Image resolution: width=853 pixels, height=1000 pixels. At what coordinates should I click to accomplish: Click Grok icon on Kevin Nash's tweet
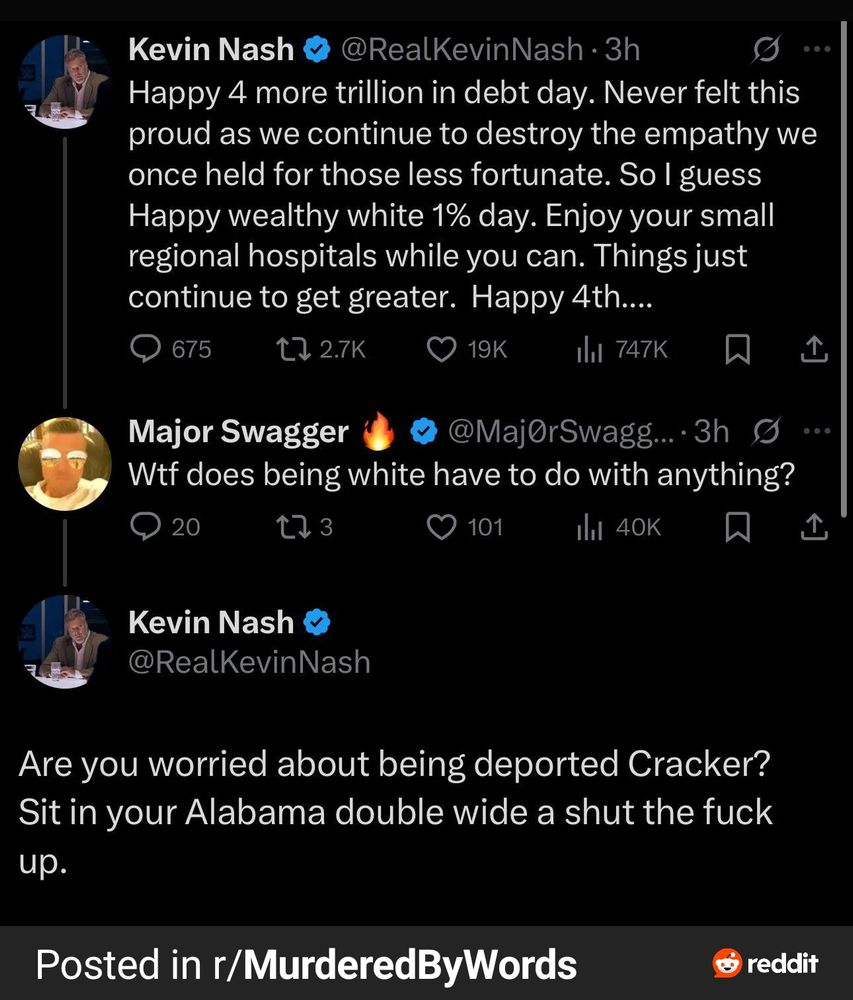[768, 49]
